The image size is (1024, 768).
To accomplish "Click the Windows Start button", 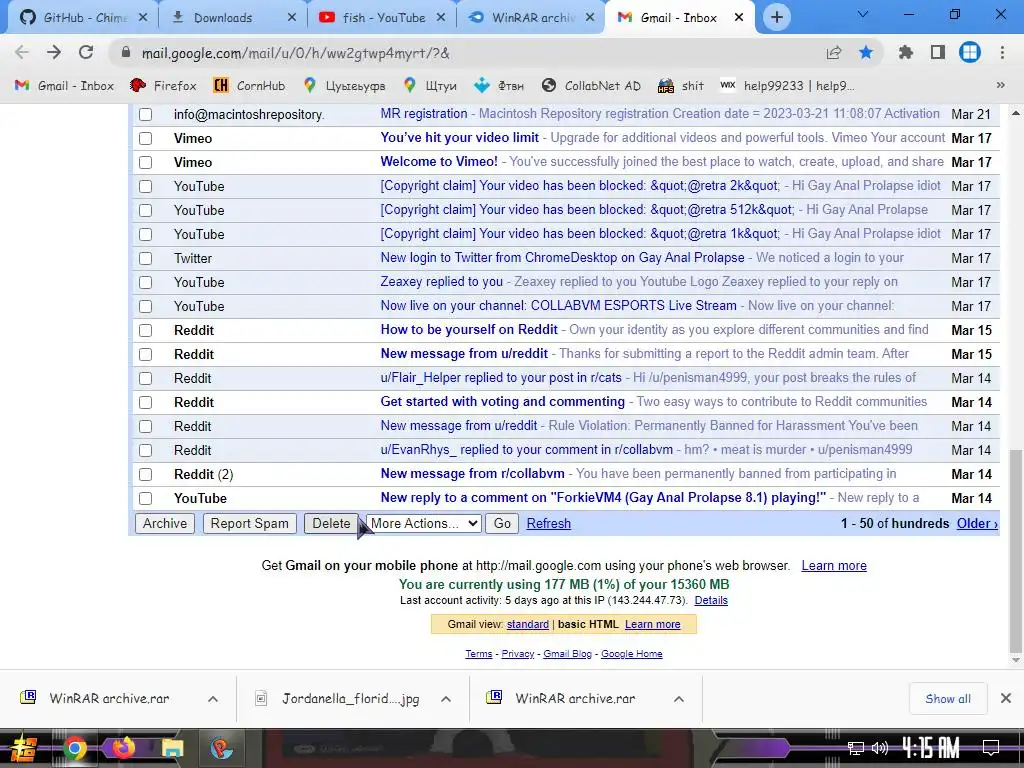I will tap(24, 748).
